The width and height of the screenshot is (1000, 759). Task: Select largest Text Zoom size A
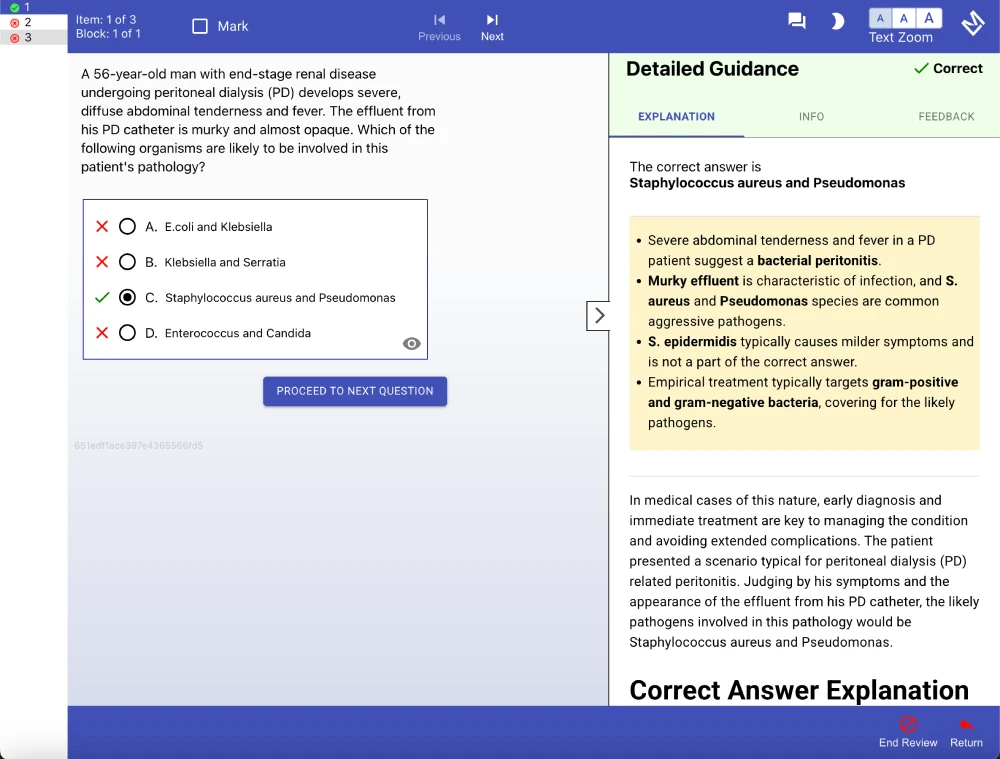pos(929,18)
